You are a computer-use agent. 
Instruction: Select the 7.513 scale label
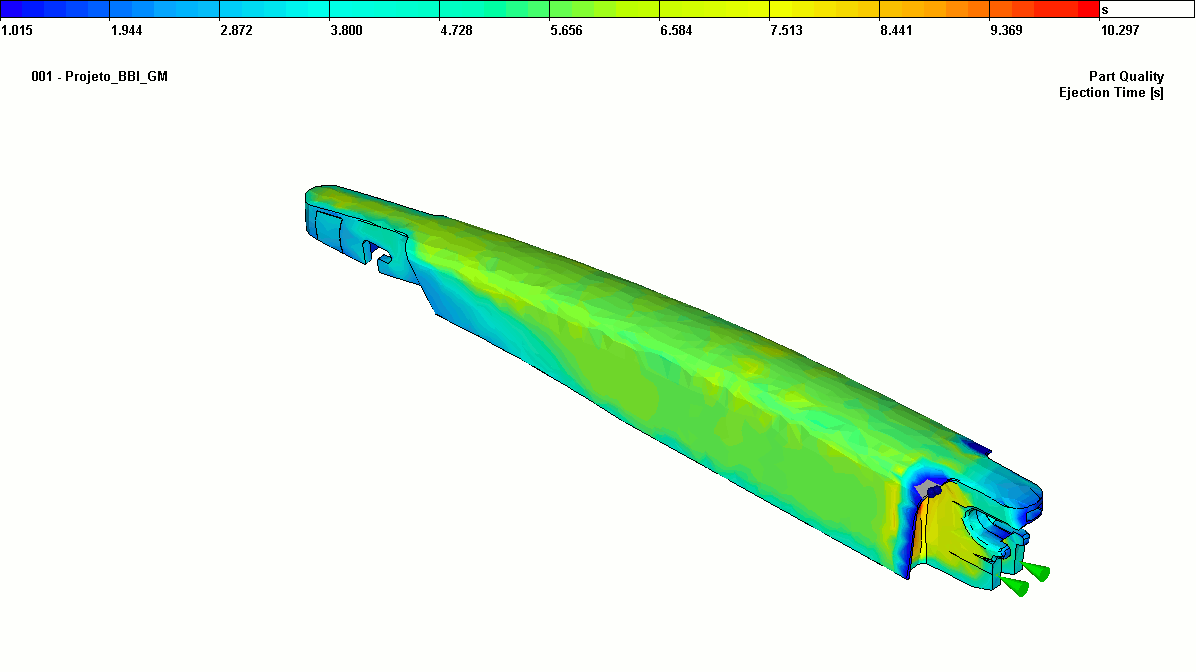point(786,30)
